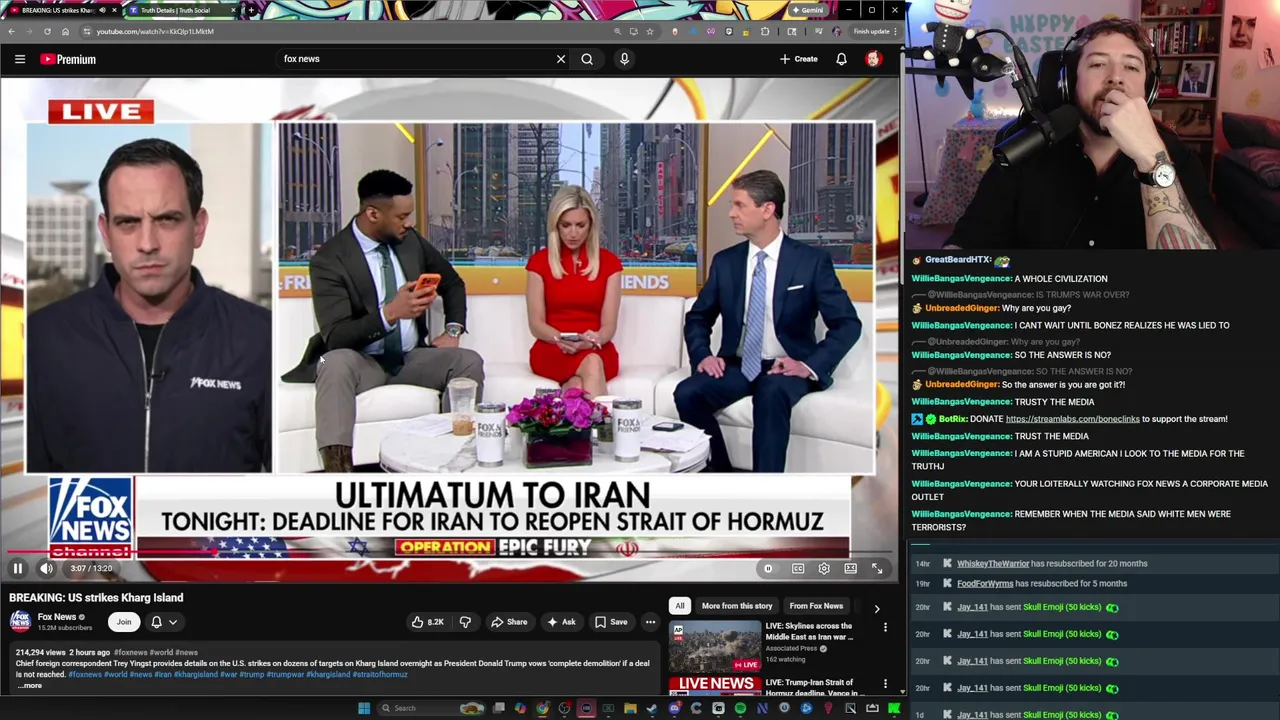Open the Fox News channel avatar
The image size is (1280, 720).
tap(20, 621)
